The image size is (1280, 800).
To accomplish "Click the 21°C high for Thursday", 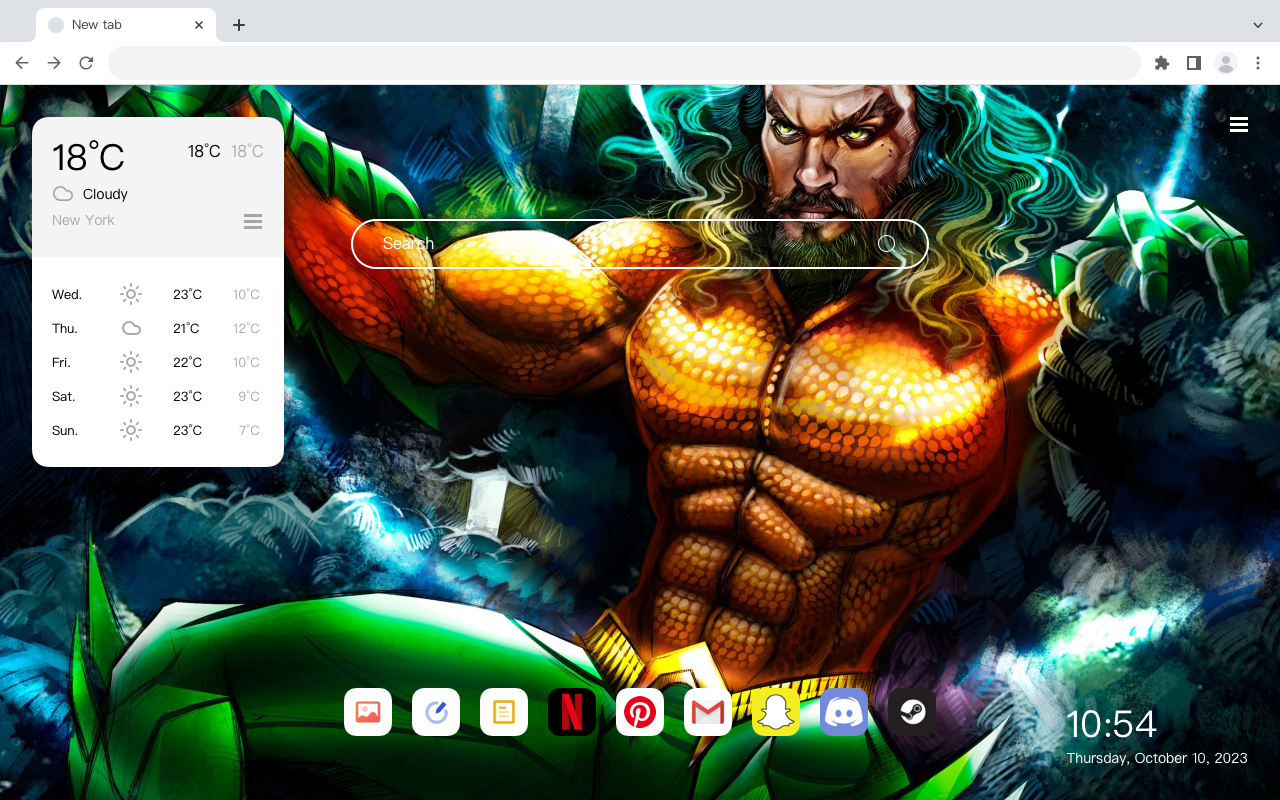I will point(186,328).
